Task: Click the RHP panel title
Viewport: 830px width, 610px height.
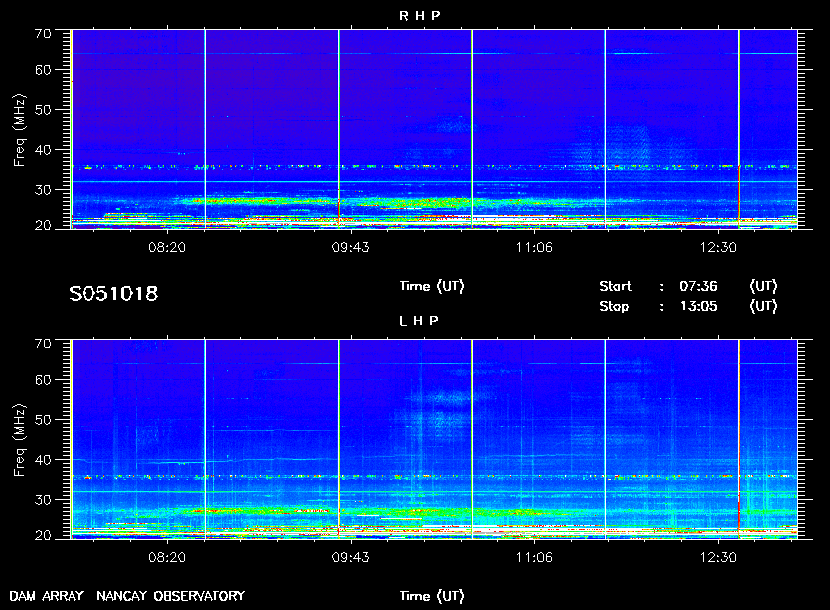Action: pos(419,15)
